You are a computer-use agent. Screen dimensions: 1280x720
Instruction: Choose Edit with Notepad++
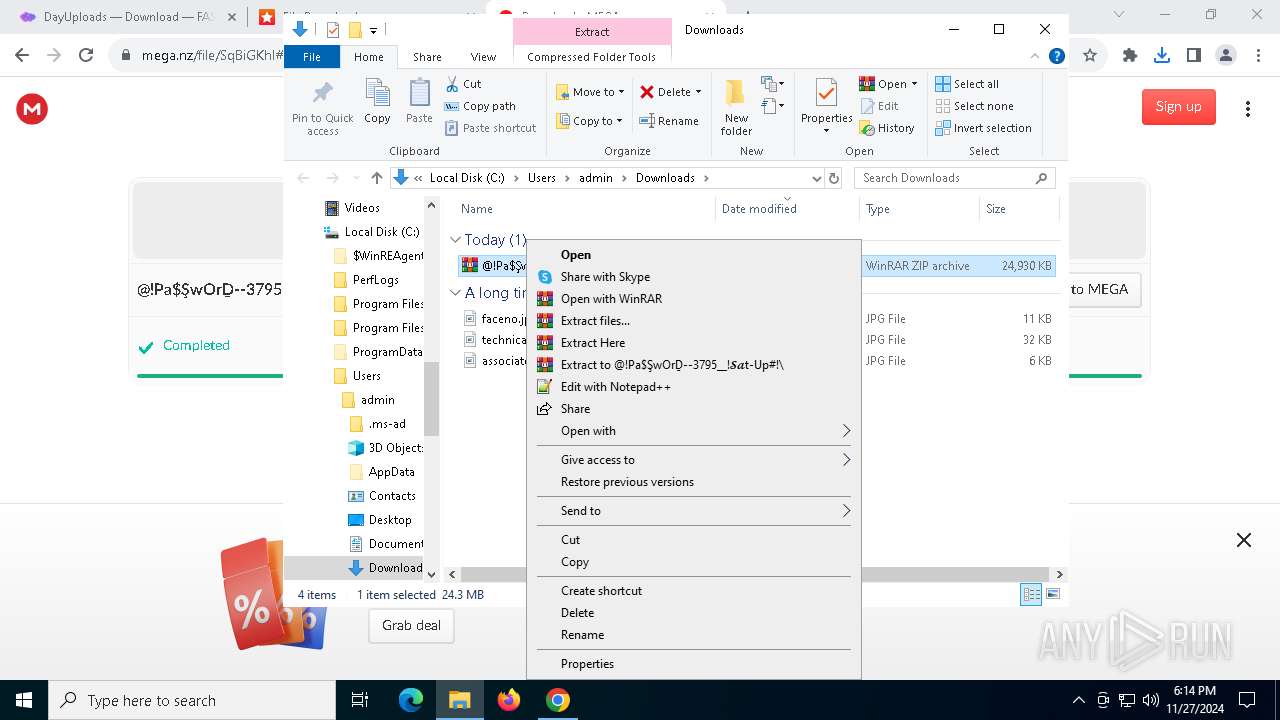[x=693, y=387]
